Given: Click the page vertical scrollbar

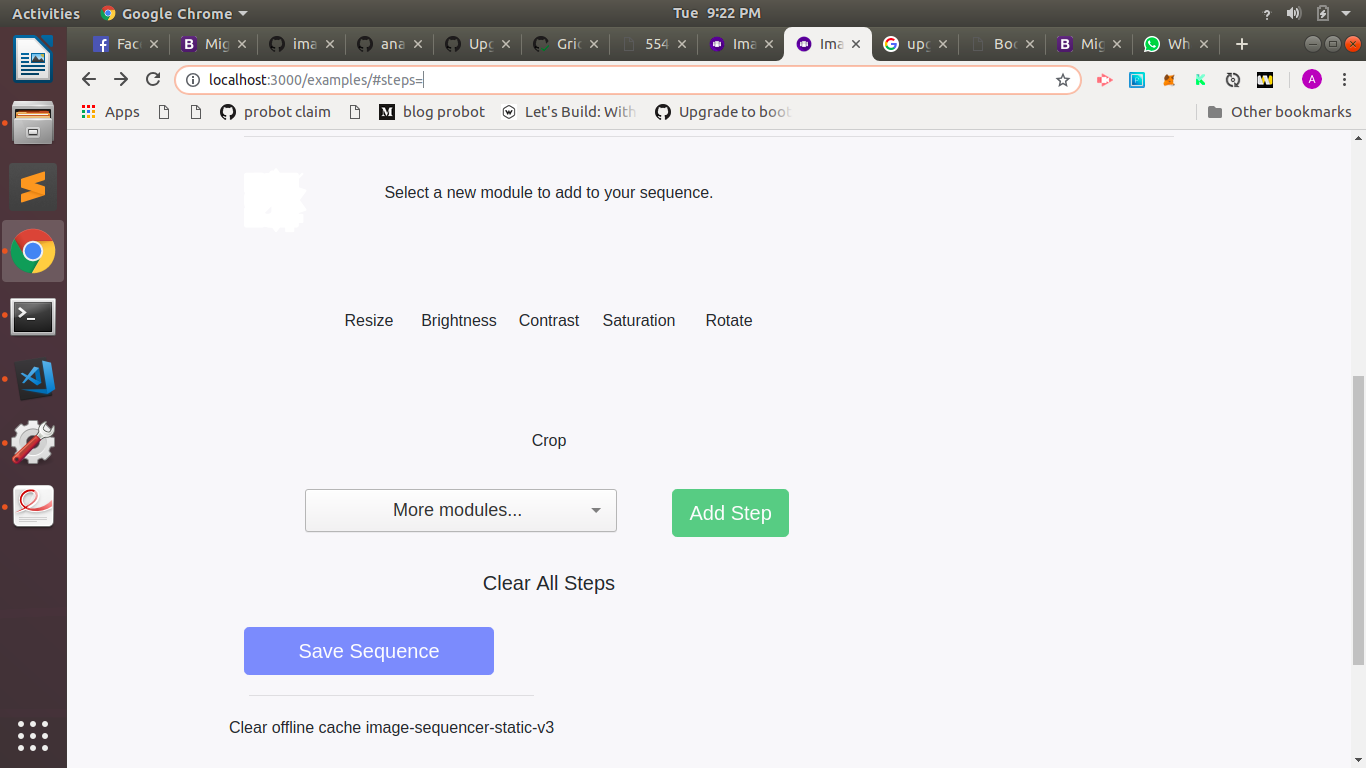Looking at the screenshot, I should pos(1357,520).
